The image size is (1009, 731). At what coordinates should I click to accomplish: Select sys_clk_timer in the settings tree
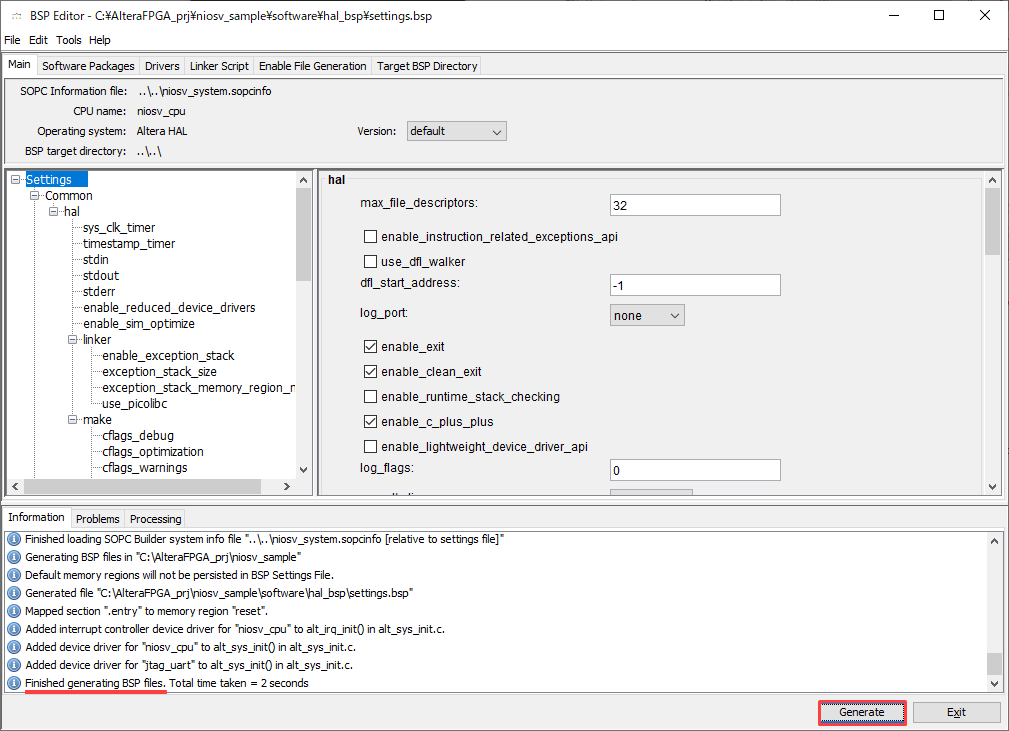119,228
